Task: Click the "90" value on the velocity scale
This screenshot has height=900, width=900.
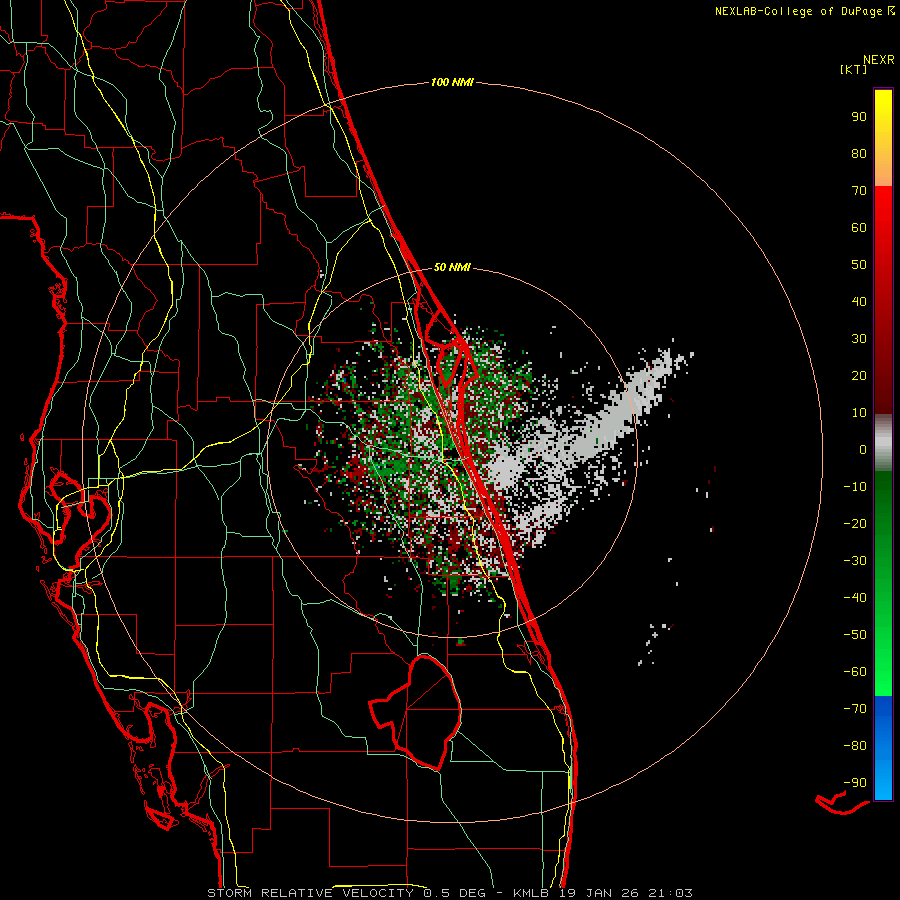Action: click(859, 117)
